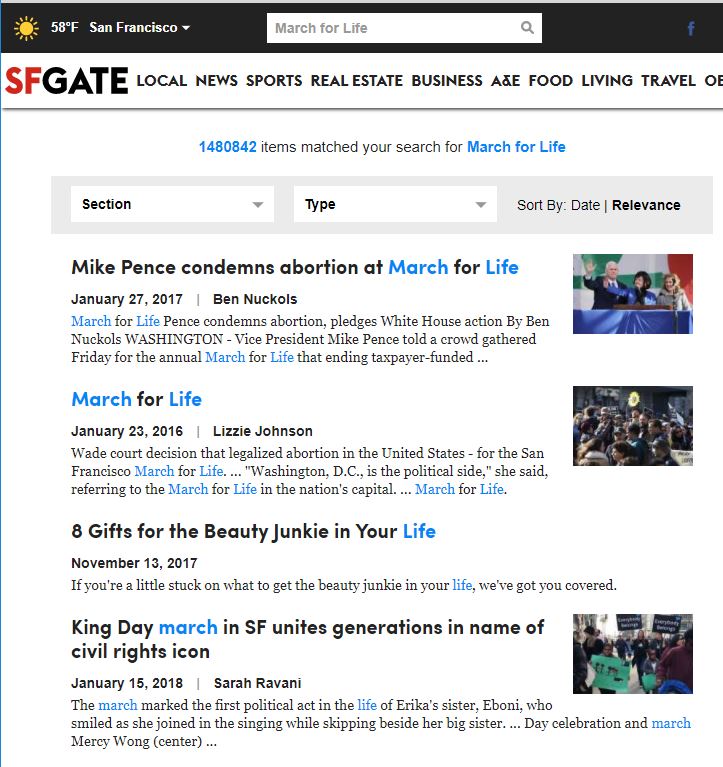Select REAL ESTATE in the navigation
The image size is (723, 767).
coord(357,81)
